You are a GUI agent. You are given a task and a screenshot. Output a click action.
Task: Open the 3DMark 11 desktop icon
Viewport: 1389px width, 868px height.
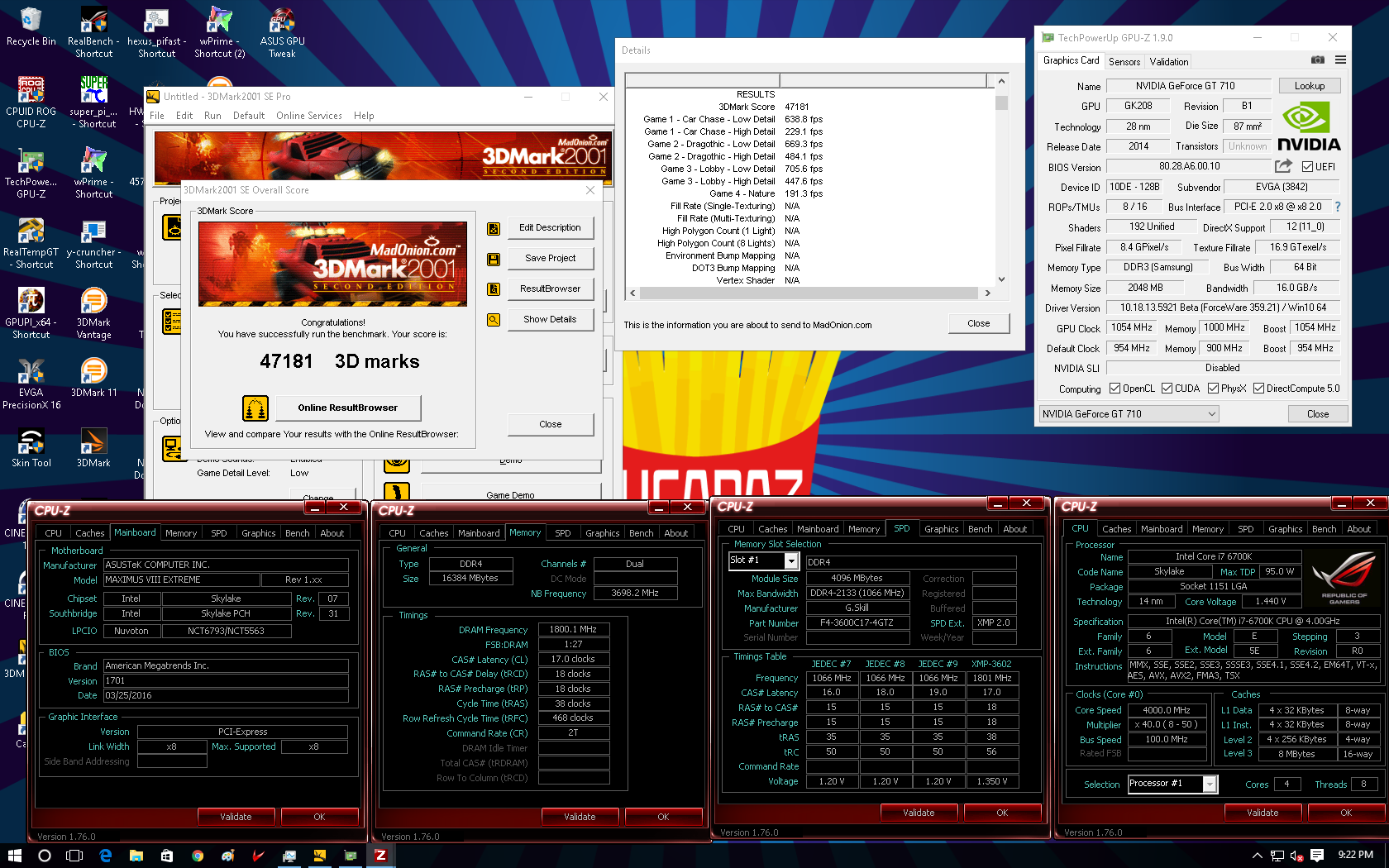pyautogui.click(x=94, y=378)
